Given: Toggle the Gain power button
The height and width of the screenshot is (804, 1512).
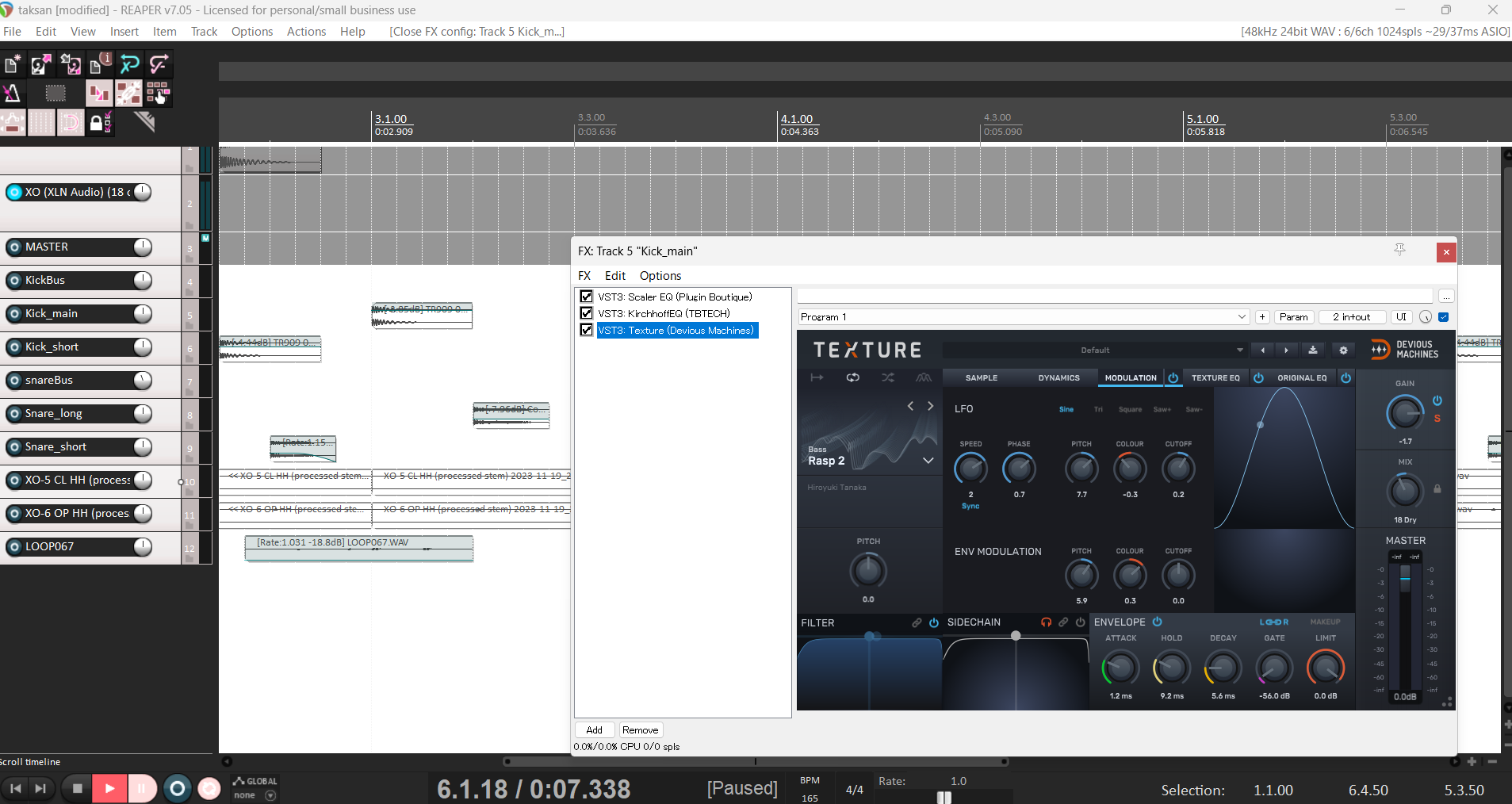Looking at the screenshot, I should coord(1437,400).
